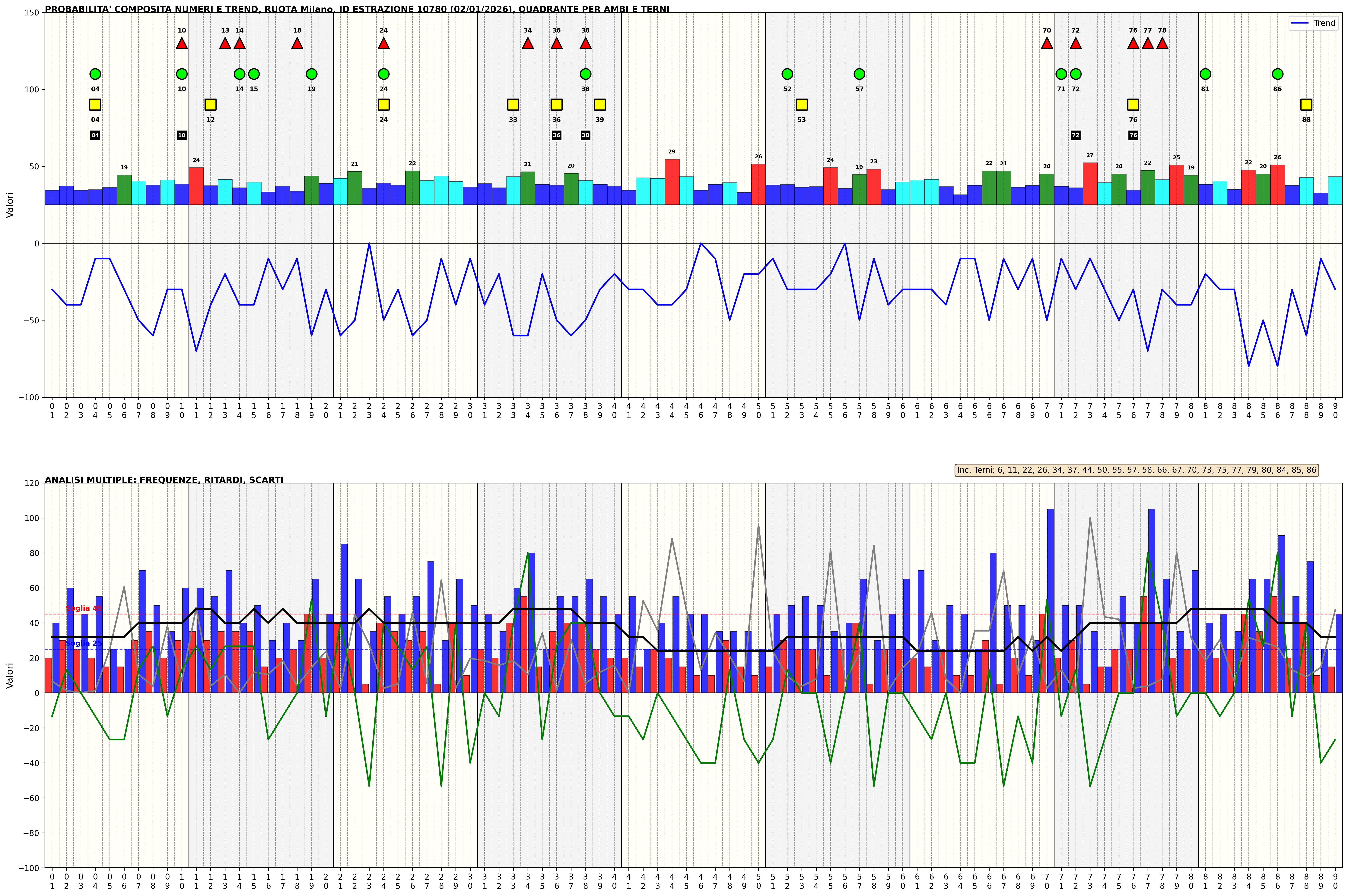Click the Inc. Terni number list box
This screenshot has width=1348, height=896.
click(x=1137, y=470)
